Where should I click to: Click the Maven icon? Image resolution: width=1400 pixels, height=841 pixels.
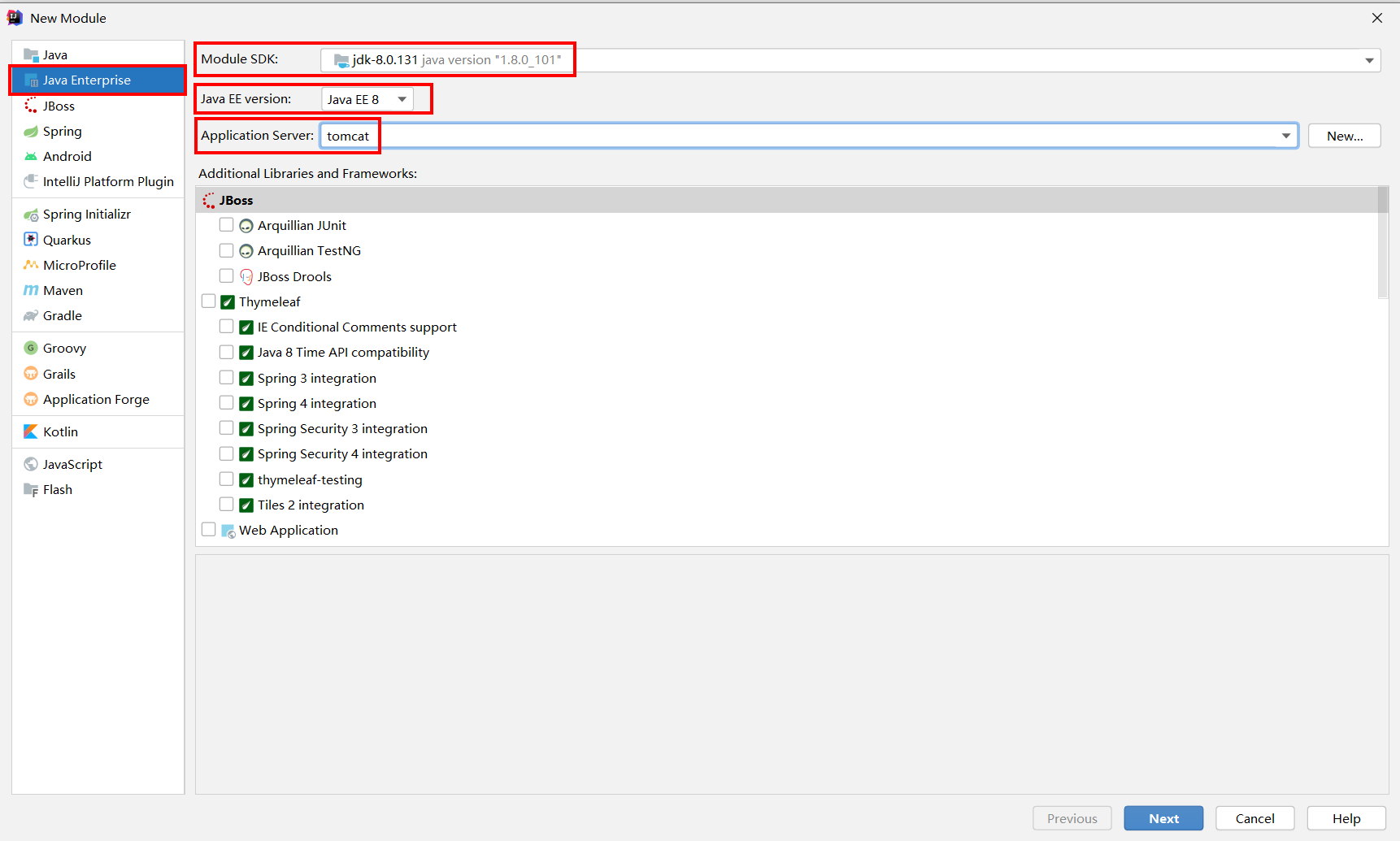click(x=31, y=290)
